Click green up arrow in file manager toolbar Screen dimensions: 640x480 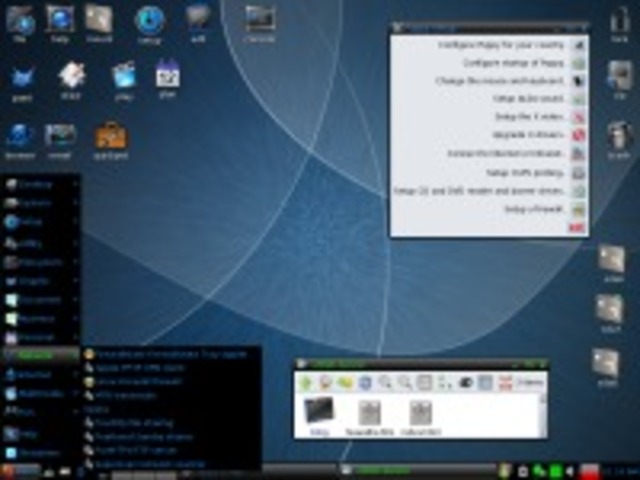[x=305, y=383]
